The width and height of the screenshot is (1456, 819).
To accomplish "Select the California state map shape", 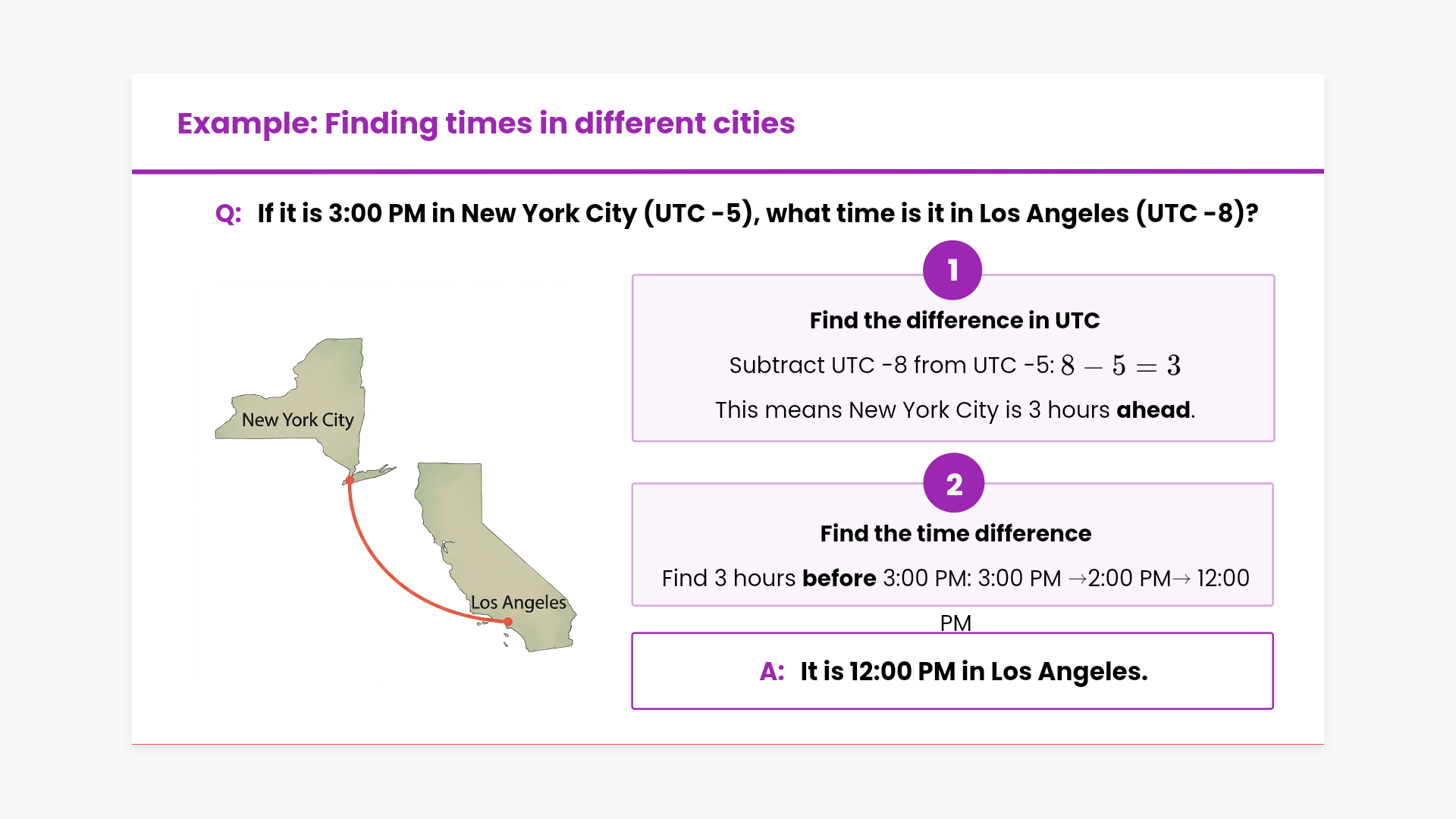I will point(470,531).
